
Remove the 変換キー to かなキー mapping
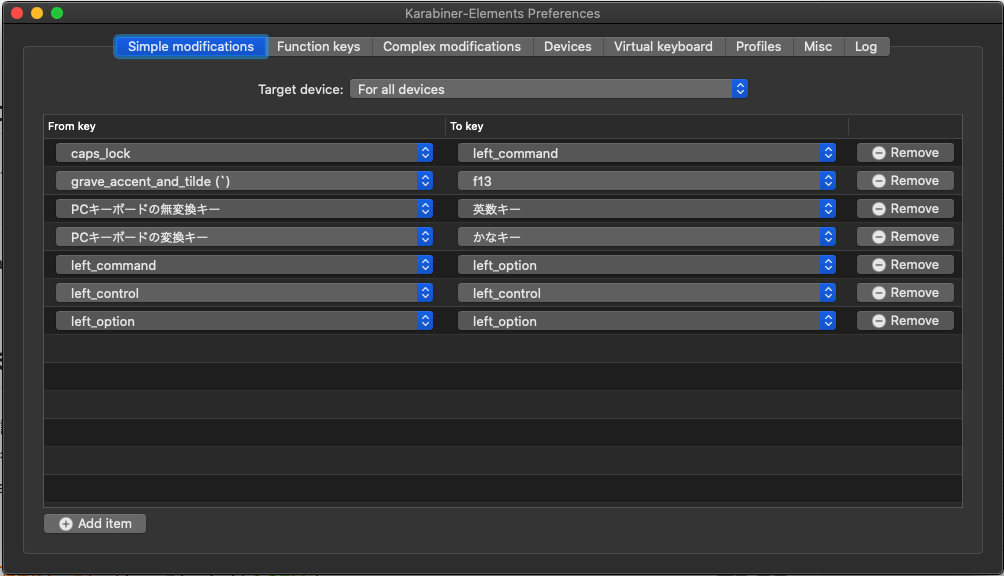coord(905,237)
